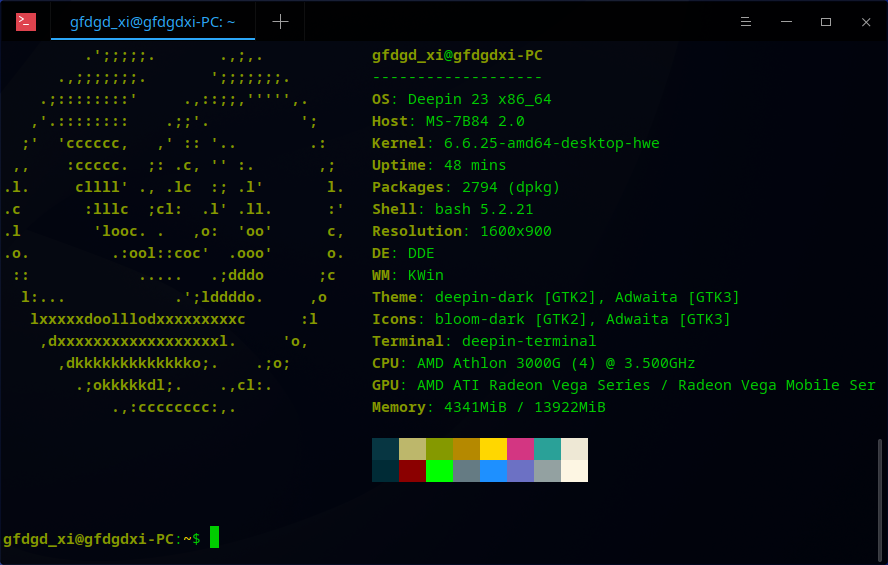Click the red terminal app icon
Viewport: 888px width, 565px height.
tap(25, 22)
